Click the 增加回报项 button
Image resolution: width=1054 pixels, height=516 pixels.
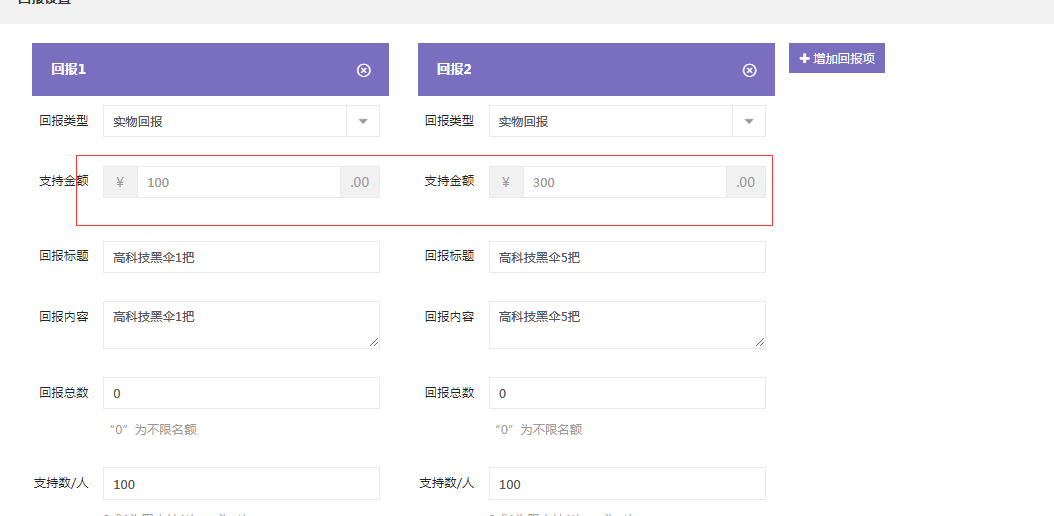[837, 58]
